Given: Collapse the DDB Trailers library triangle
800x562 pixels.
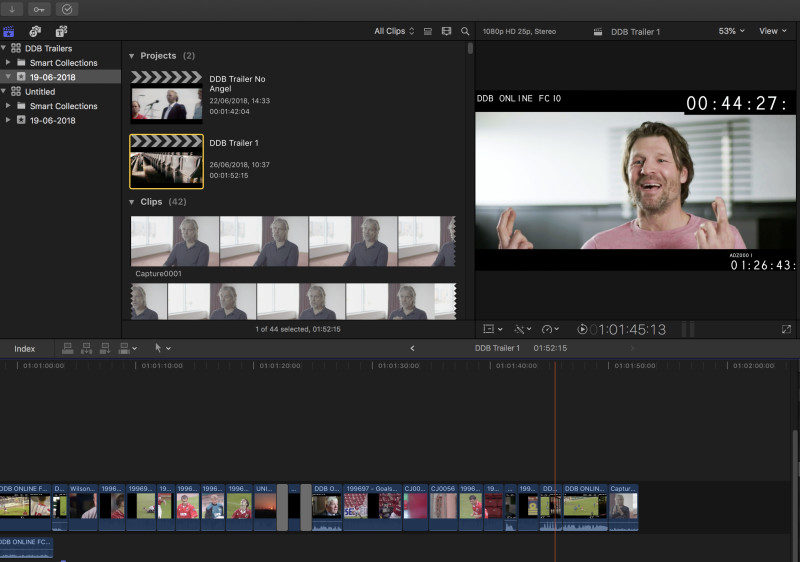Looking at the screenshot, I should (4, 48).
